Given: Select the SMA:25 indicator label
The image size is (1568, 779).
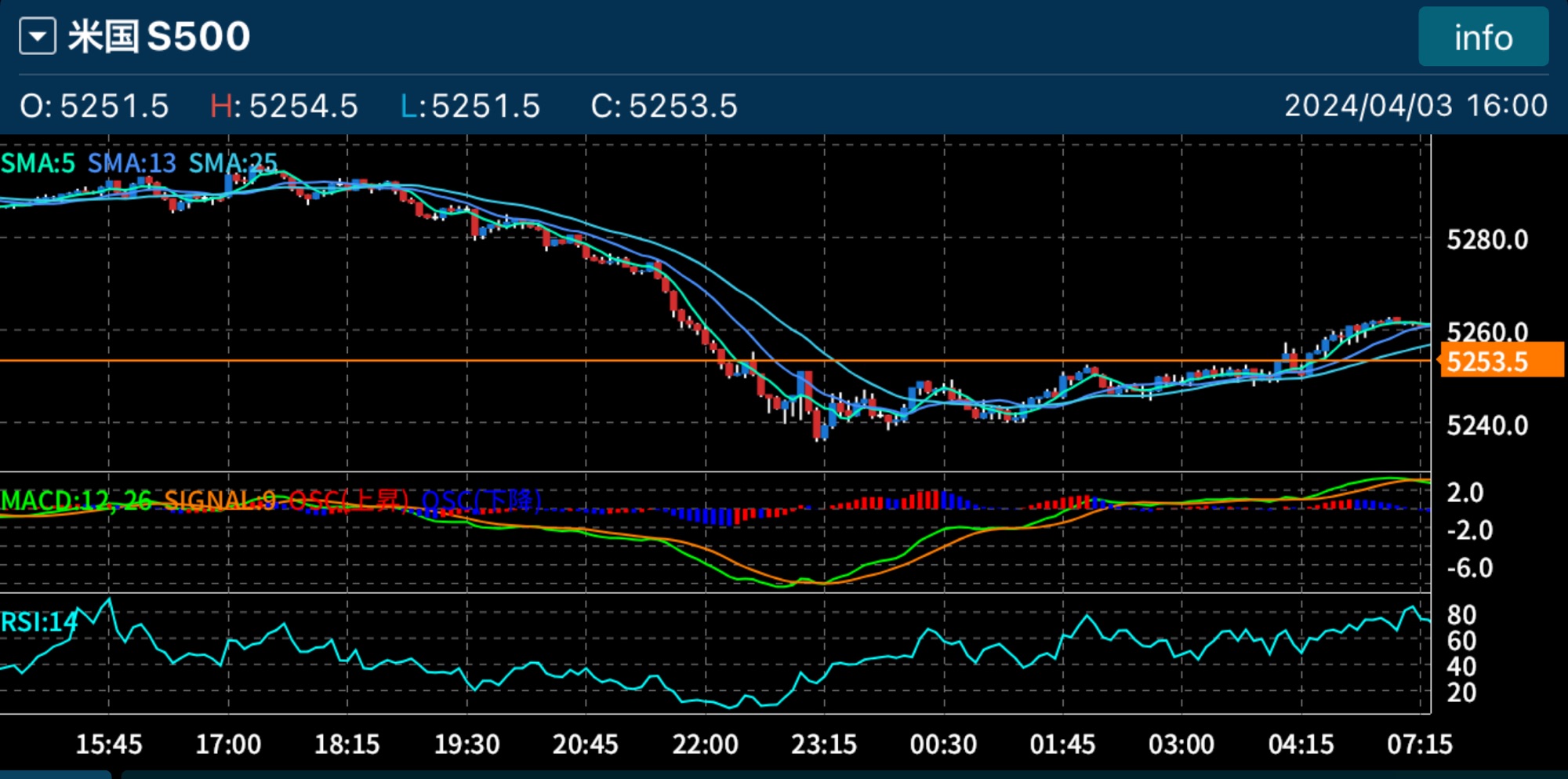Looking at the screenshot, I should 233,163.
